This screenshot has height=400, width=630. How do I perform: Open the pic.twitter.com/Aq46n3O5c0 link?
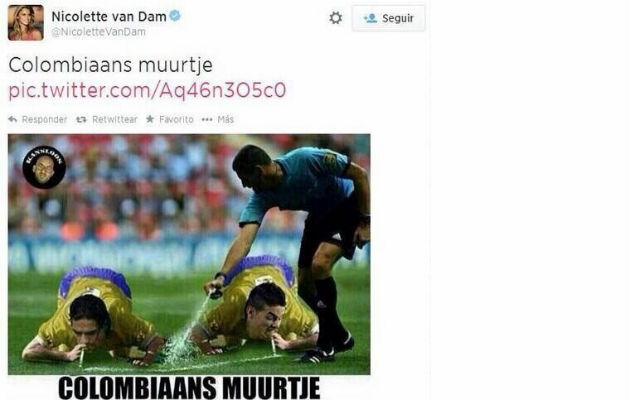pyautogui.click(x=147, y=90)
